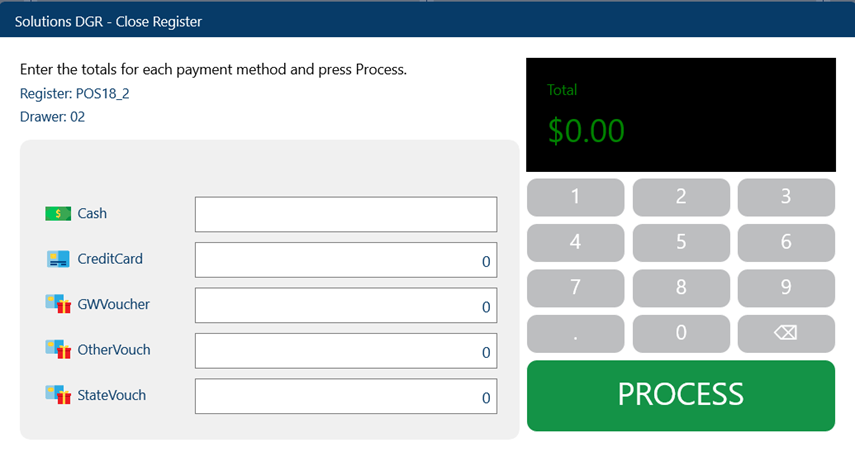Tap keypad digit 9
The width and height of the screenshot is (855, 457).
[x=786, y=288]
